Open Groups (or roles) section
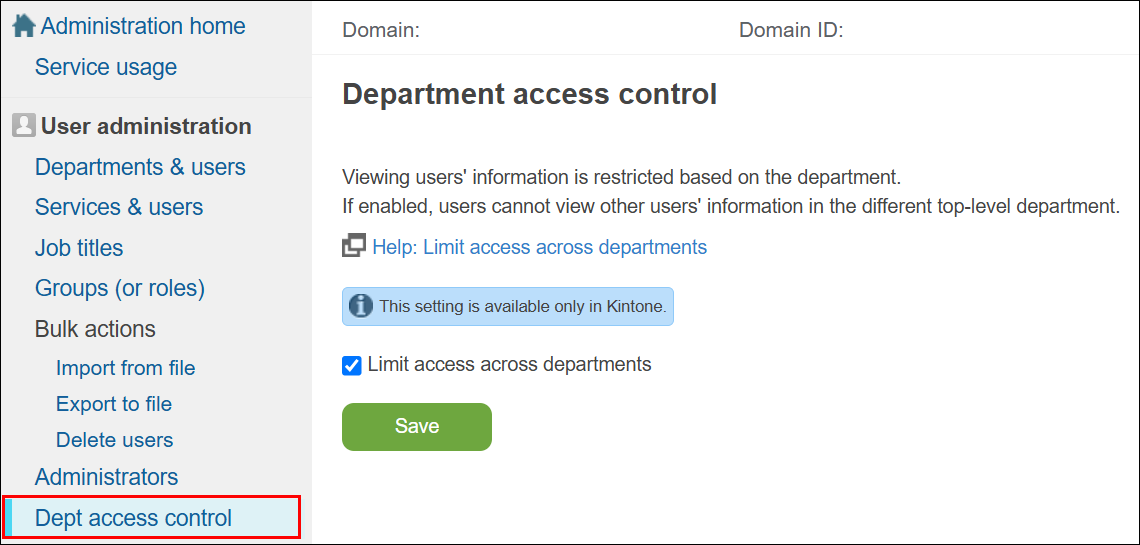The height and width of the screenshot is (545, 1140). pyautogui.click(x=120, y=288)
